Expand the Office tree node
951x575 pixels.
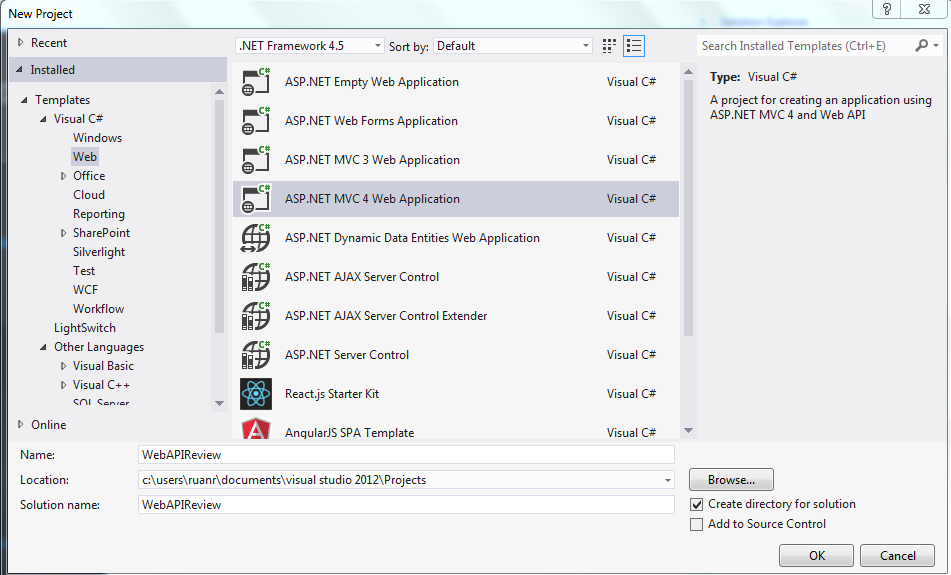(63, 176)
